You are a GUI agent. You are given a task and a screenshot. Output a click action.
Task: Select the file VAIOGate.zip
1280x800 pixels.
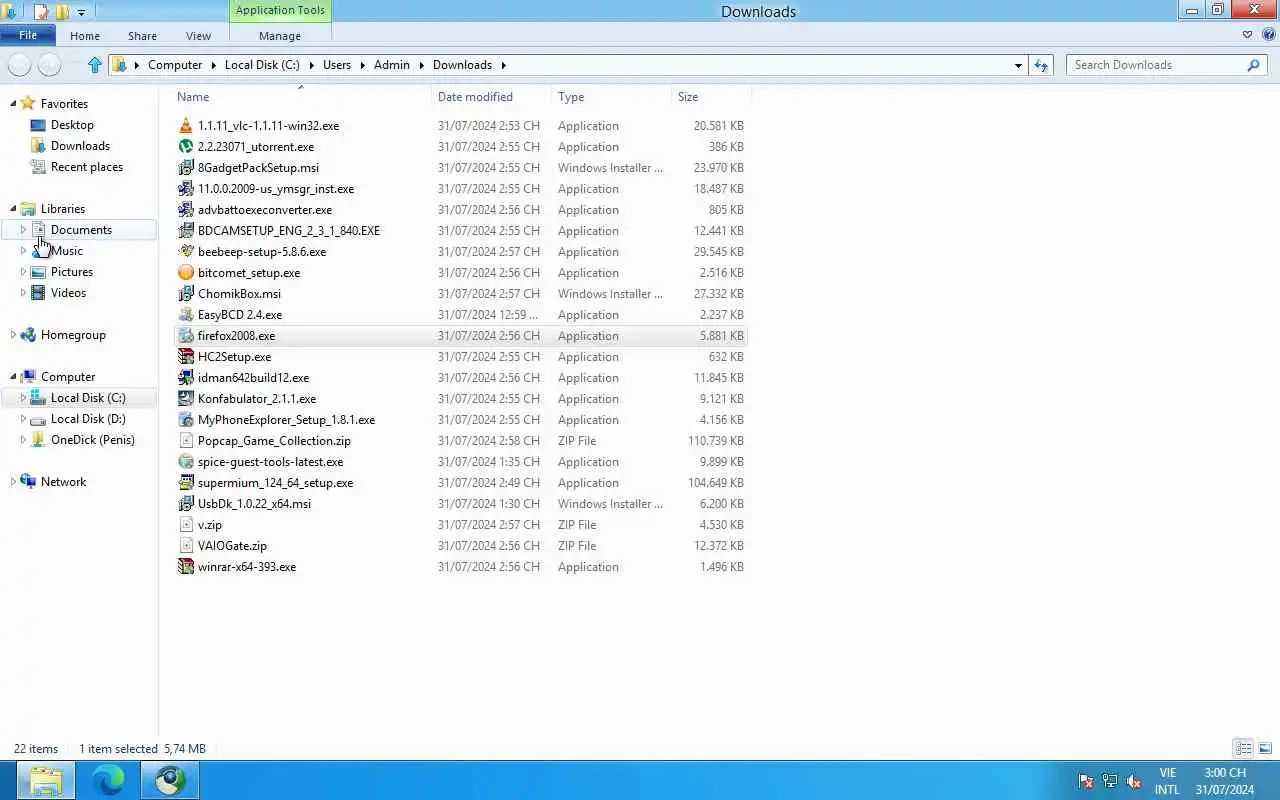point(232,546)
